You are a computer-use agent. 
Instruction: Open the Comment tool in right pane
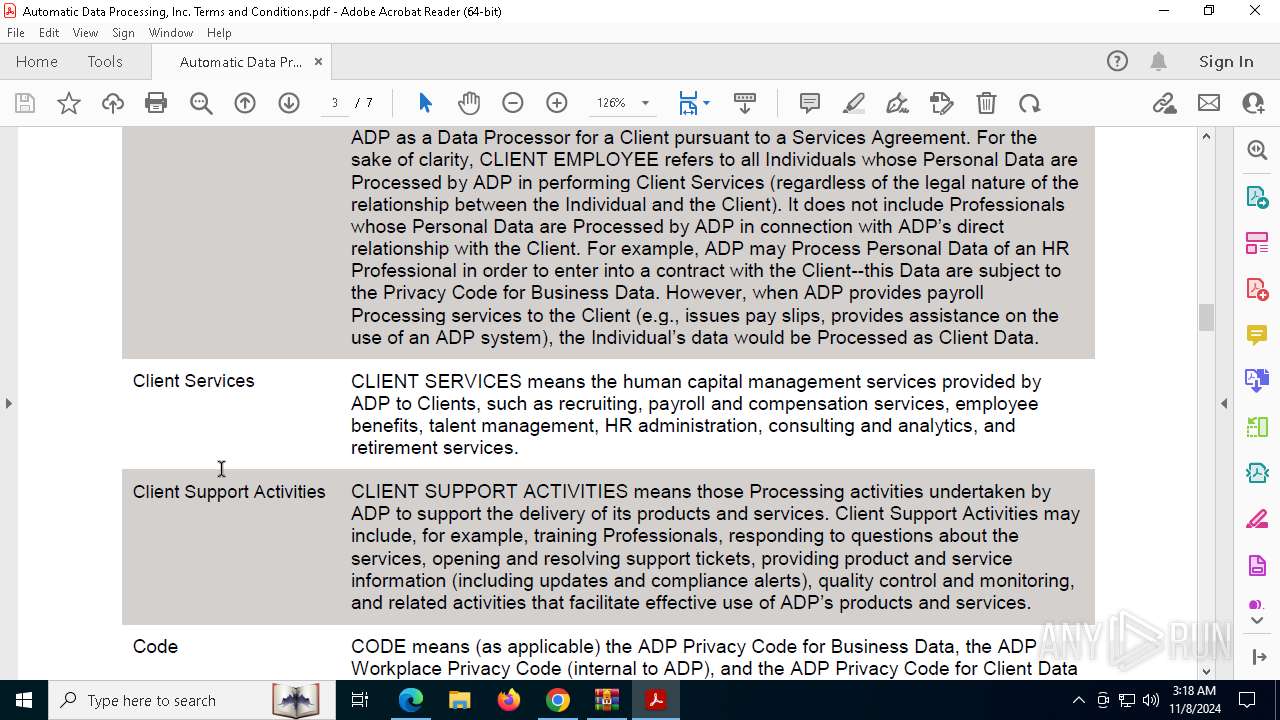tap(1257, 334)
